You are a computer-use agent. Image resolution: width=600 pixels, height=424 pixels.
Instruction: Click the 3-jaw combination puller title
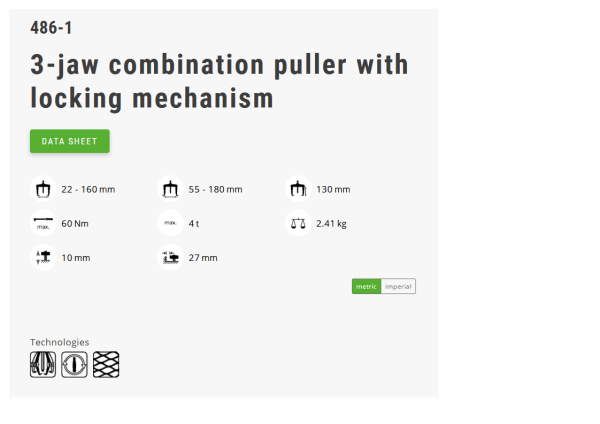pyautogui.click(x=219, y=82)
